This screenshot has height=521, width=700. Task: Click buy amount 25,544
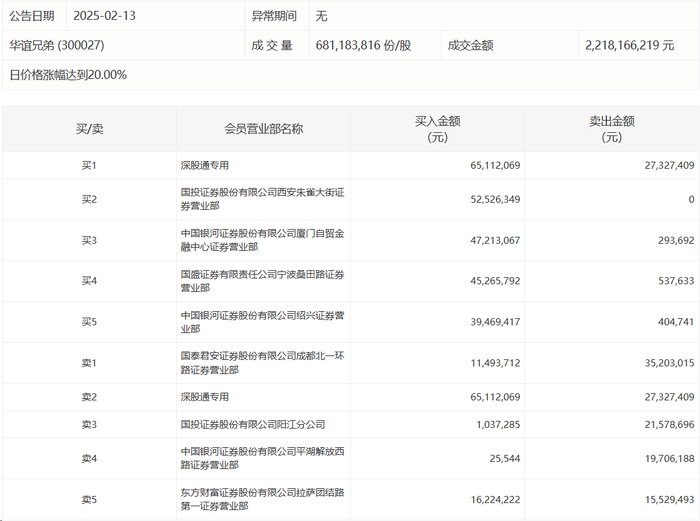505,458
